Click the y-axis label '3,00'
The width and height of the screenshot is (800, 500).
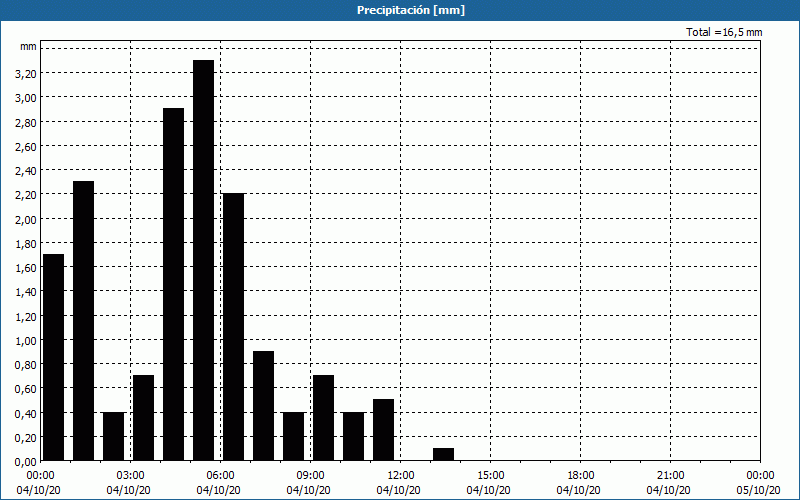click(26, 98)
